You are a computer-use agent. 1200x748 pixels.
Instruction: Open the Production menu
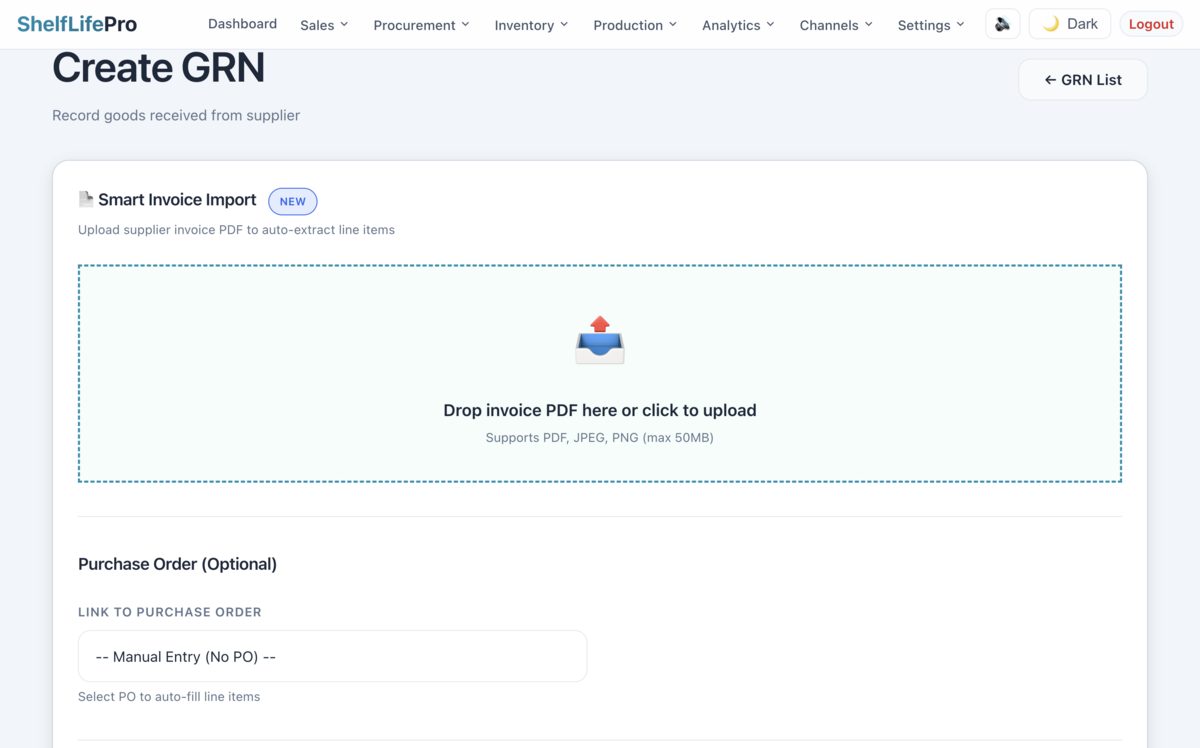(x=635, y=25)
